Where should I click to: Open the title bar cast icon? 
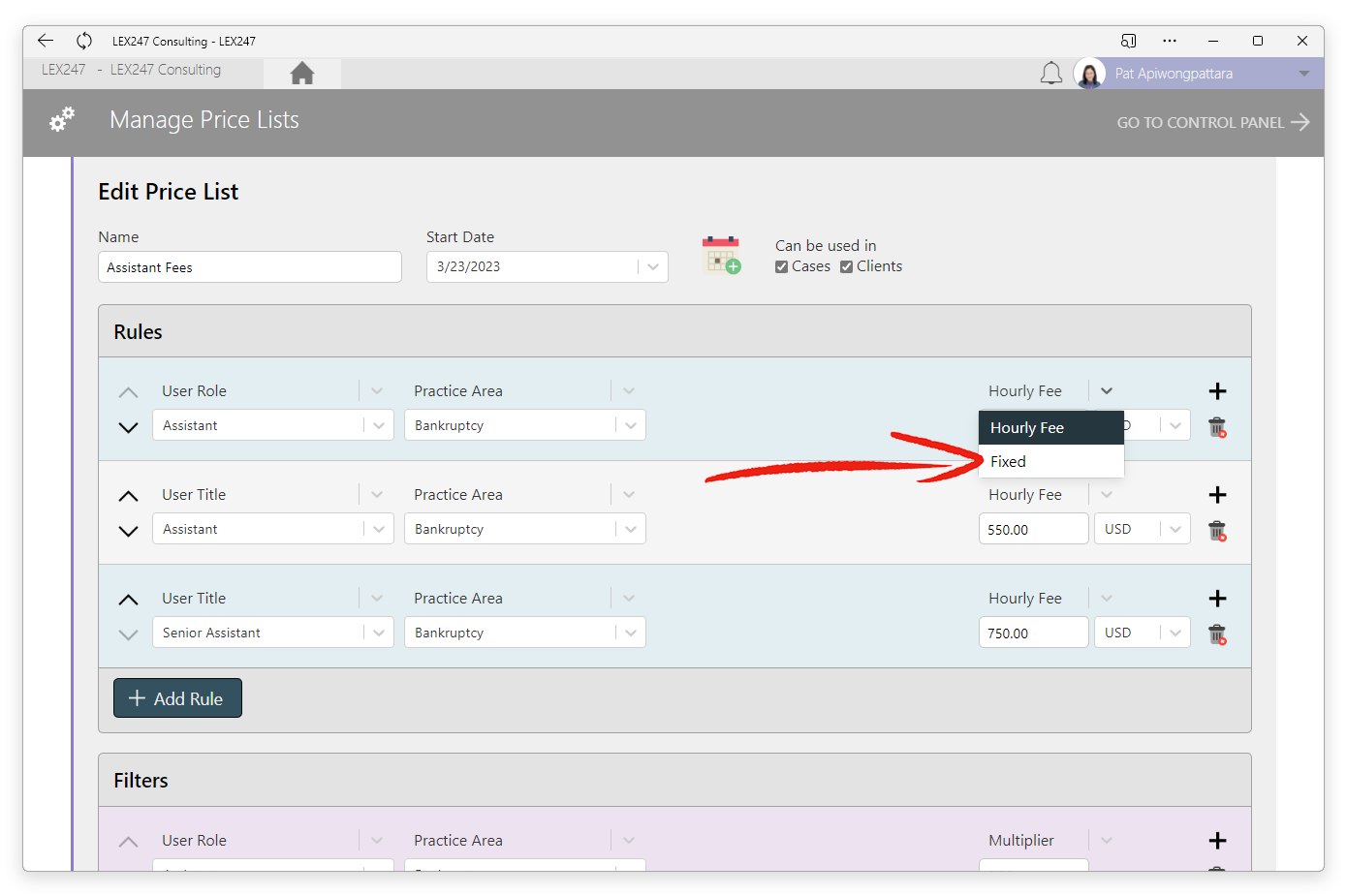point(1128,41)
